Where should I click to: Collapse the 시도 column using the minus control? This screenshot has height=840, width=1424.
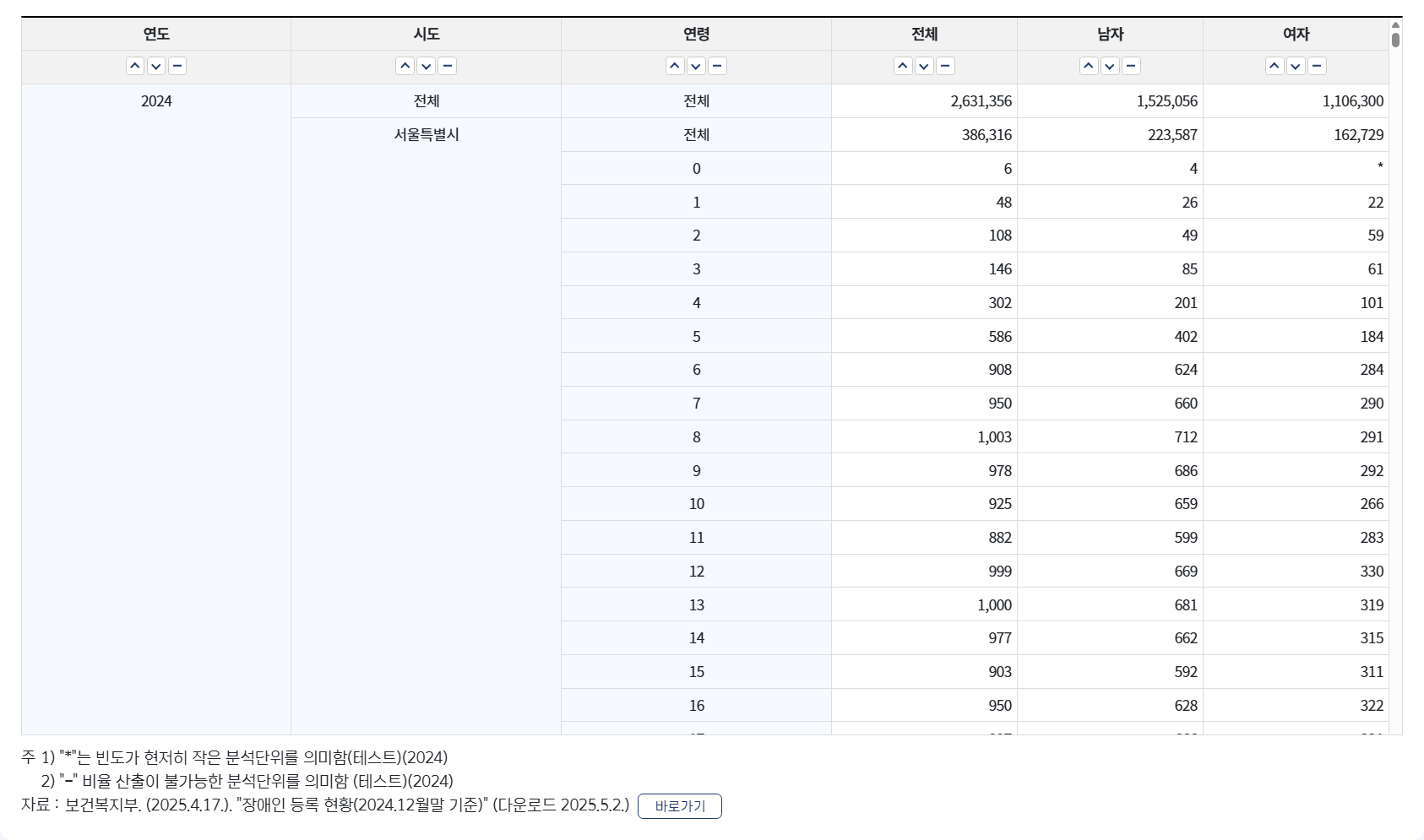[447, 66]
